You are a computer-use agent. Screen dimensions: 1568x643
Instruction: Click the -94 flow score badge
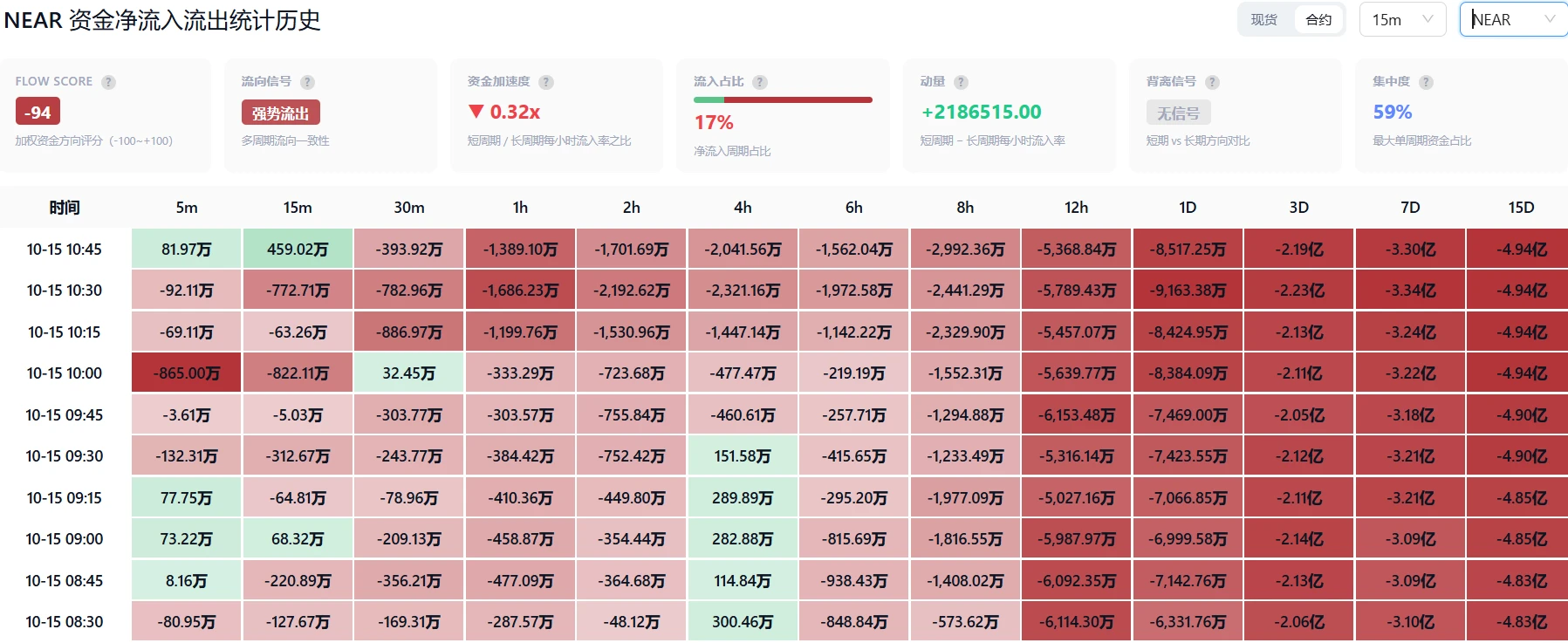coord(38,112)
